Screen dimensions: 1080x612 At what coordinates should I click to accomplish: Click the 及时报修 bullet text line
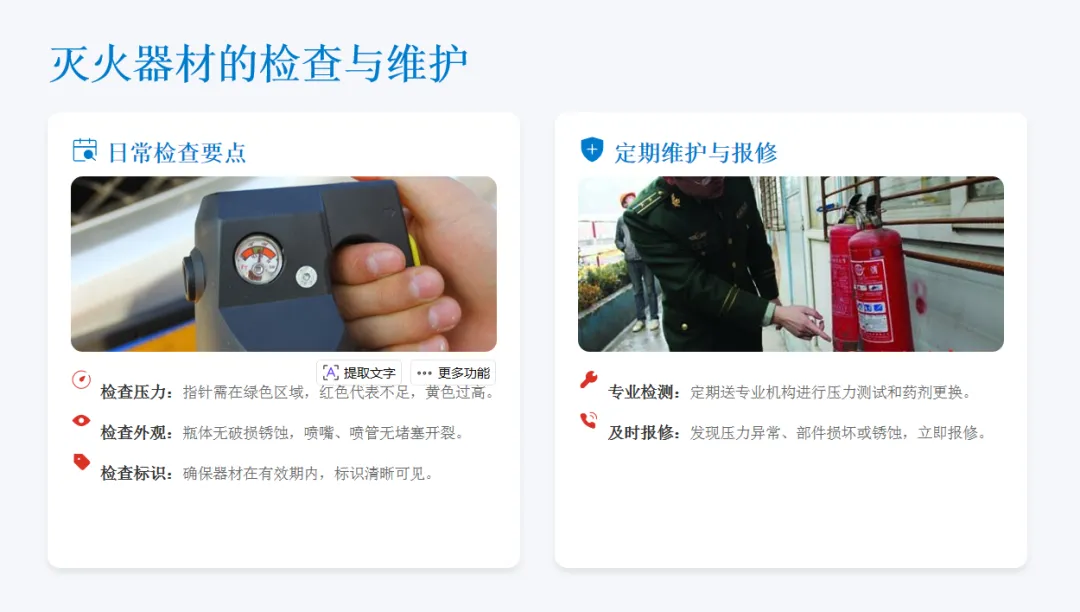pos(798,433)
